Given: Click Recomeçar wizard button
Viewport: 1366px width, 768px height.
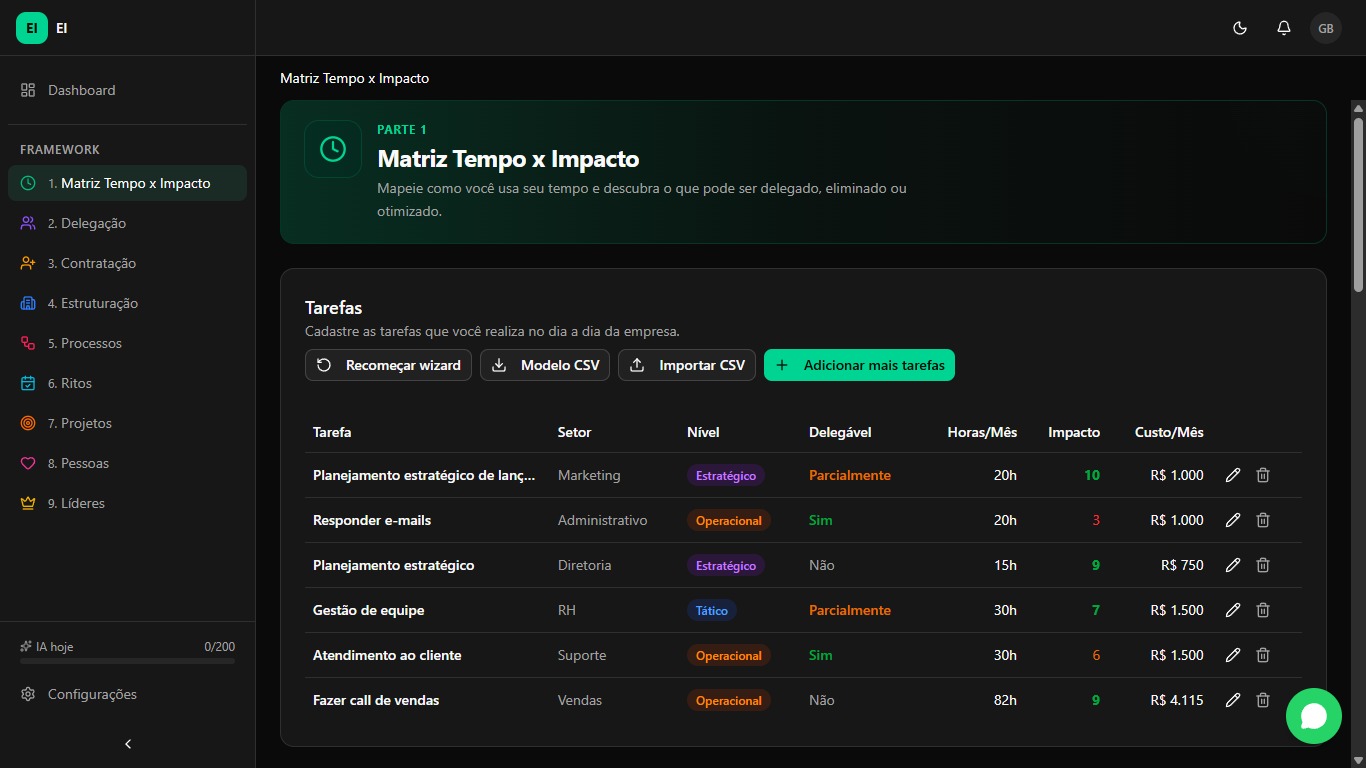Looking at the screenshot, I should [x=388, y=365].
